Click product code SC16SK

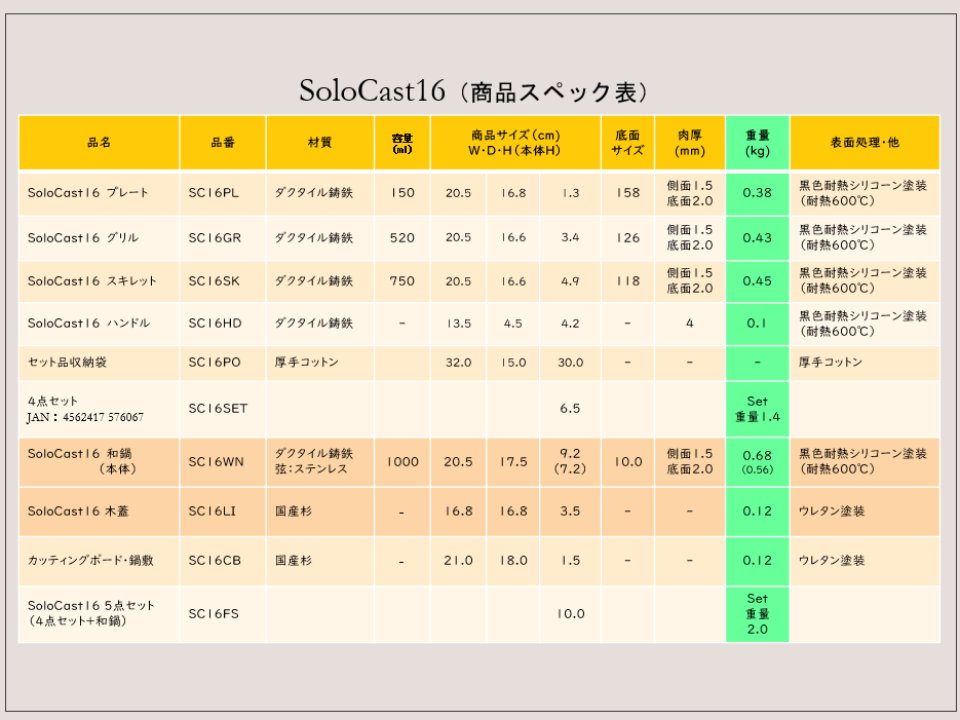(214, 281)
